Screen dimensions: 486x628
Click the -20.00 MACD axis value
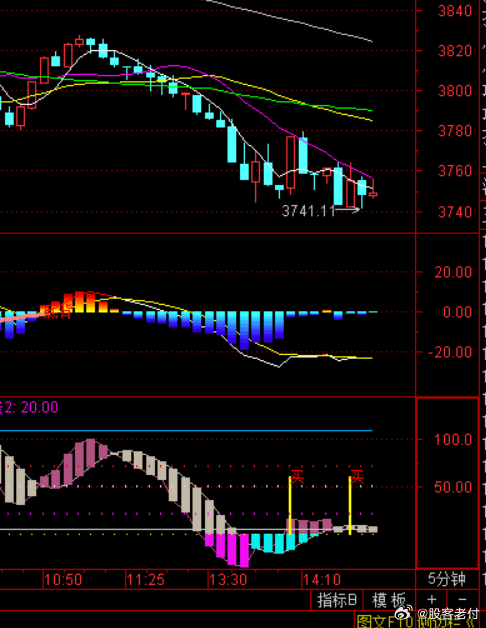[x=450, y=352]
